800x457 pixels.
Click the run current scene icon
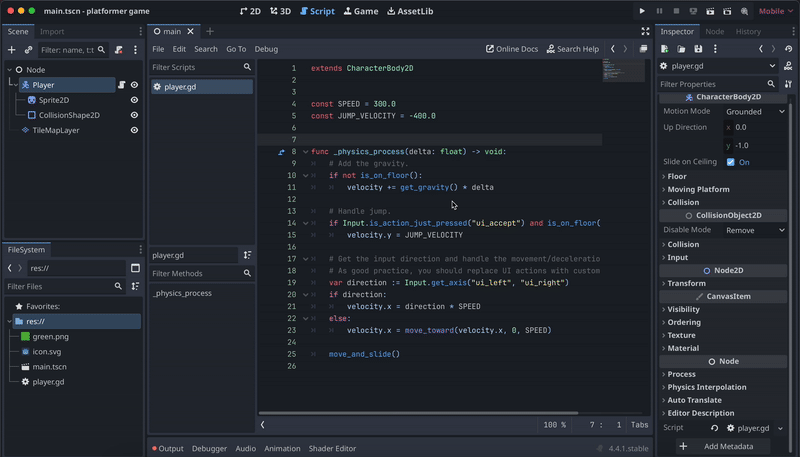(709, 11)
